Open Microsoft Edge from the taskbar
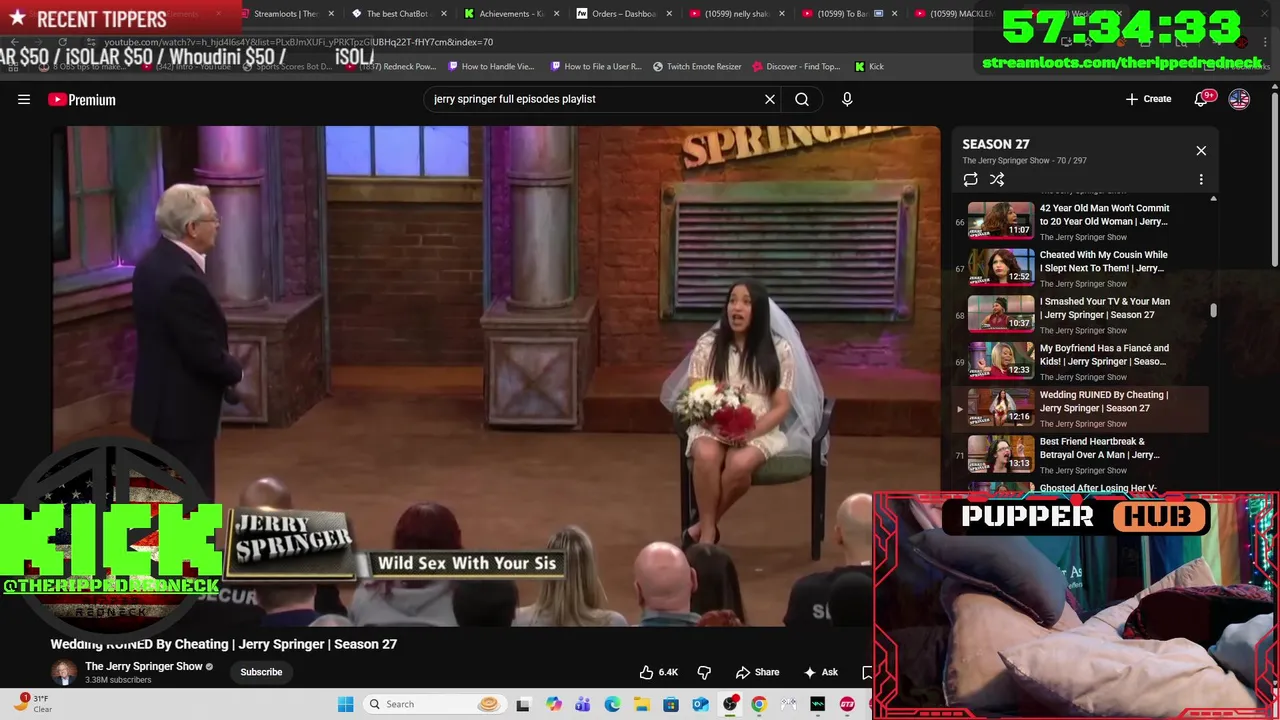This screenshot has height=720, width=1280. click(x=612, y=704)
